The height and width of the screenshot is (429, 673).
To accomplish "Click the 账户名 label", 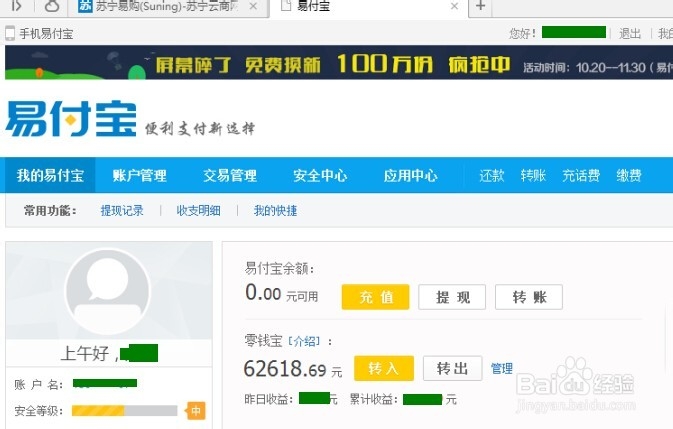I will click(x=38, y=384).
